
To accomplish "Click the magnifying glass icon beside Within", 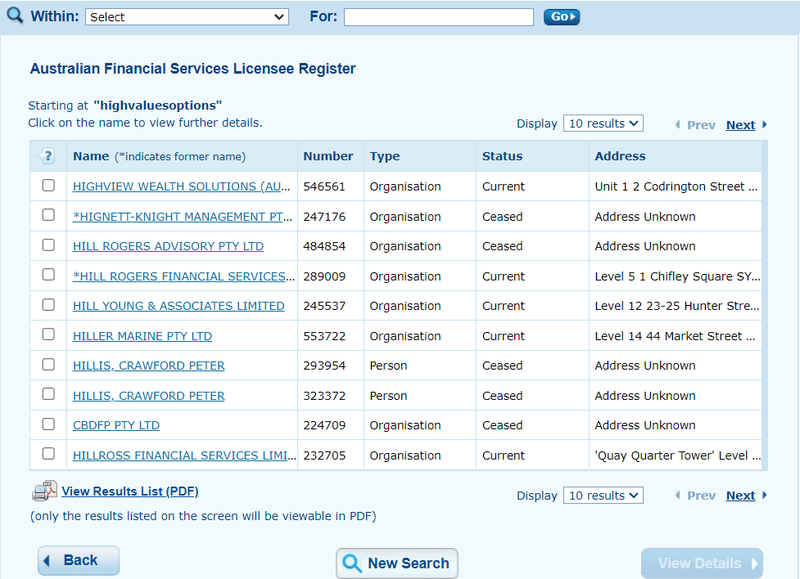I will point(15,15).
